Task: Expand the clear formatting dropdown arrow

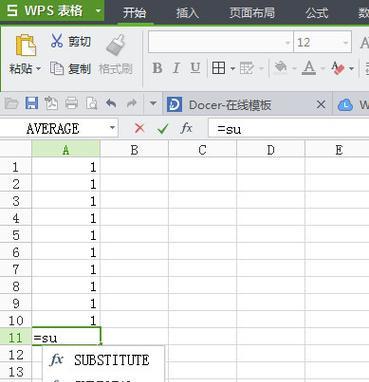Action: point(351,69)
